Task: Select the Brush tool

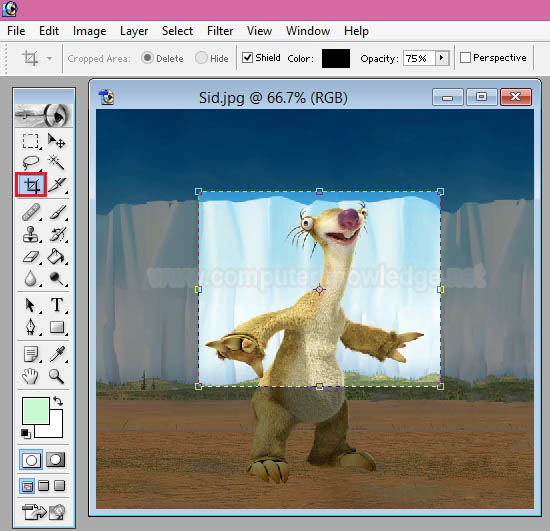Action: coord(57,213)
